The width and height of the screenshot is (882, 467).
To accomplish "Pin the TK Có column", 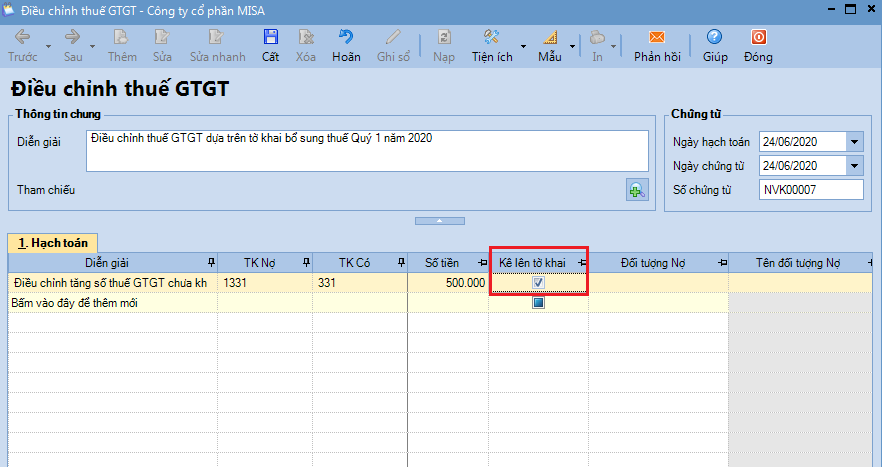I will click(402, 263).
